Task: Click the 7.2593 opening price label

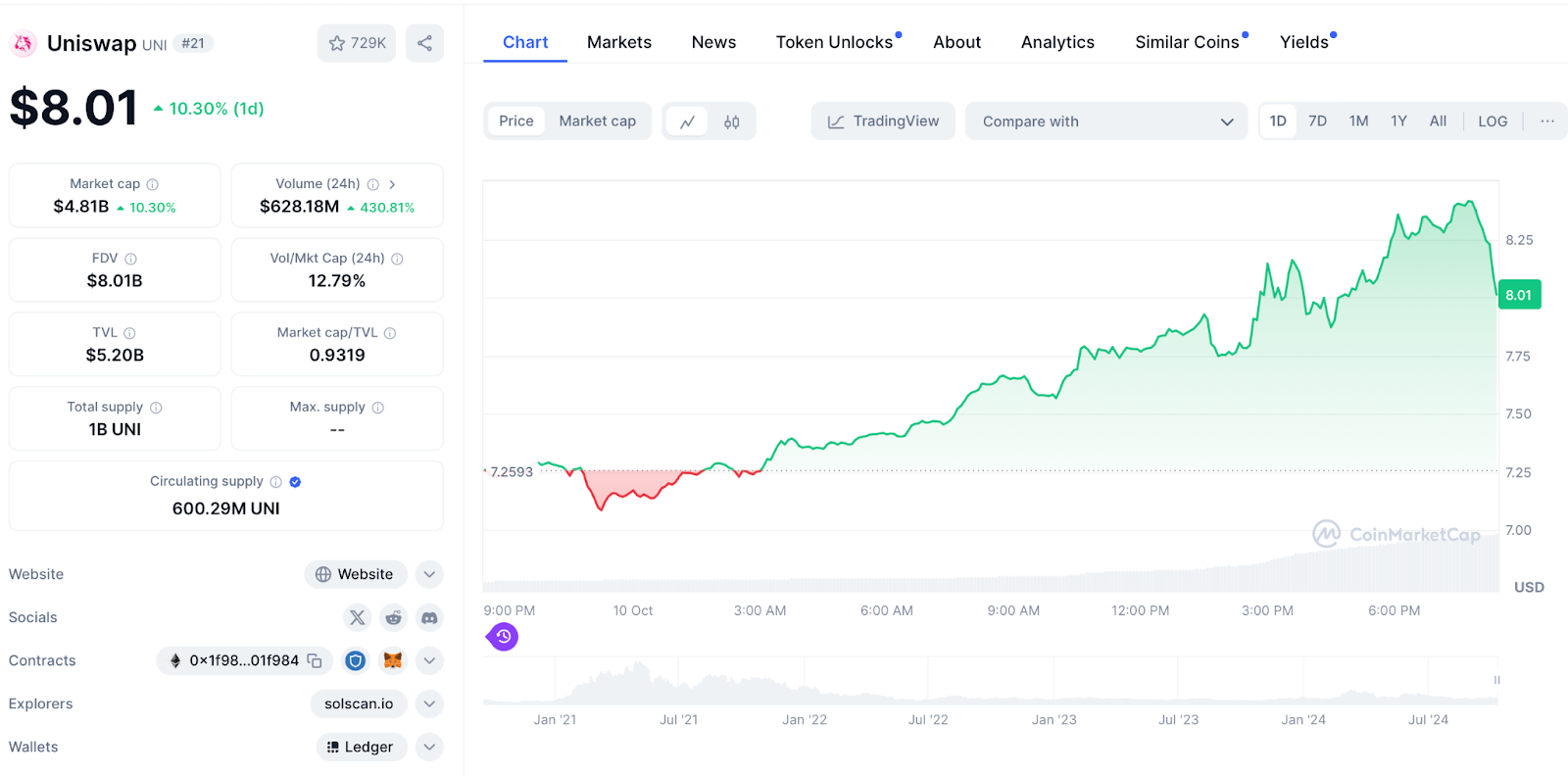Action: click(x=512, y=472)
